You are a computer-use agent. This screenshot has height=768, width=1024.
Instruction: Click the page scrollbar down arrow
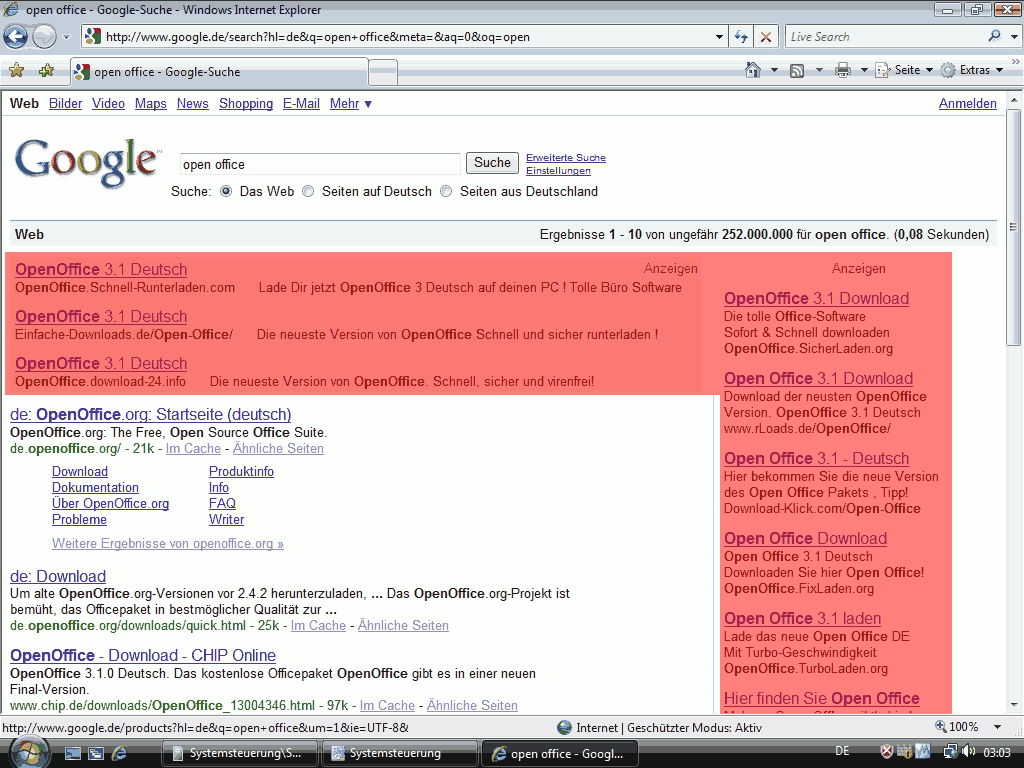pos(1014,705)
